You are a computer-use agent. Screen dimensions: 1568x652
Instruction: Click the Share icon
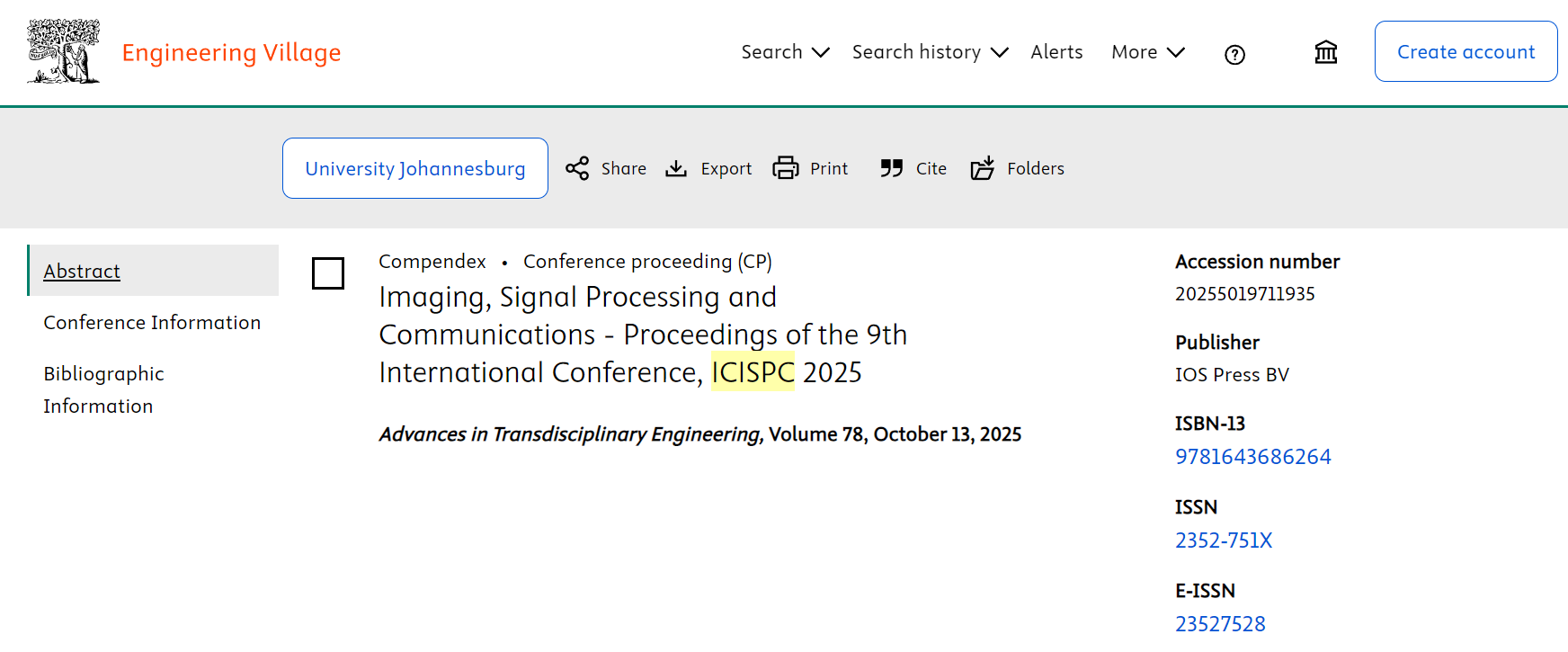pyautogui.click(x=577, y=168)
